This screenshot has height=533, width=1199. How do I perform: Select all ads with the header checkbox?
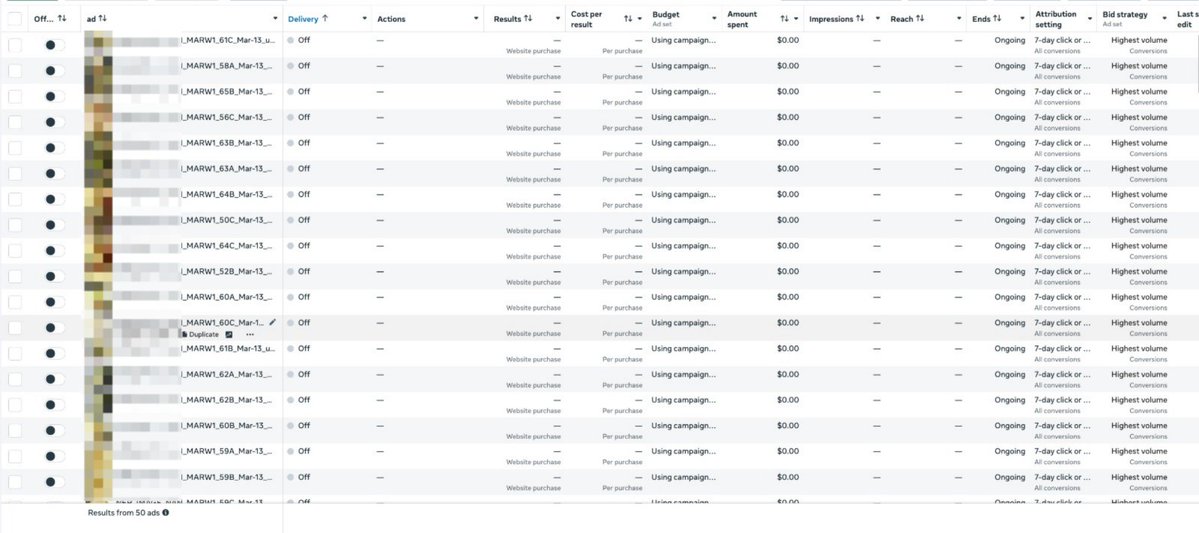click(x=15, y=19)
